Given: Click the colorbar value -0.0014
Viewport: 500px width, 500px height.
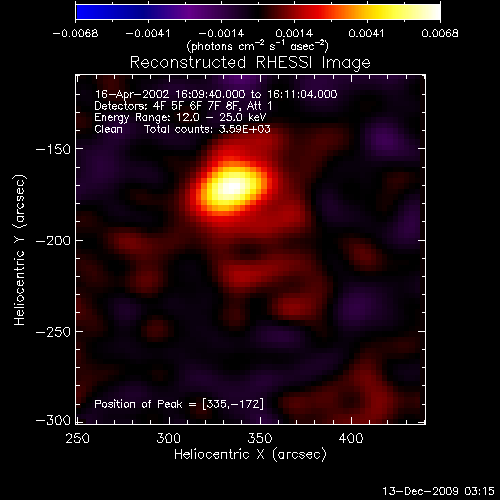Looking at the screenshot, I should [221, 34].
